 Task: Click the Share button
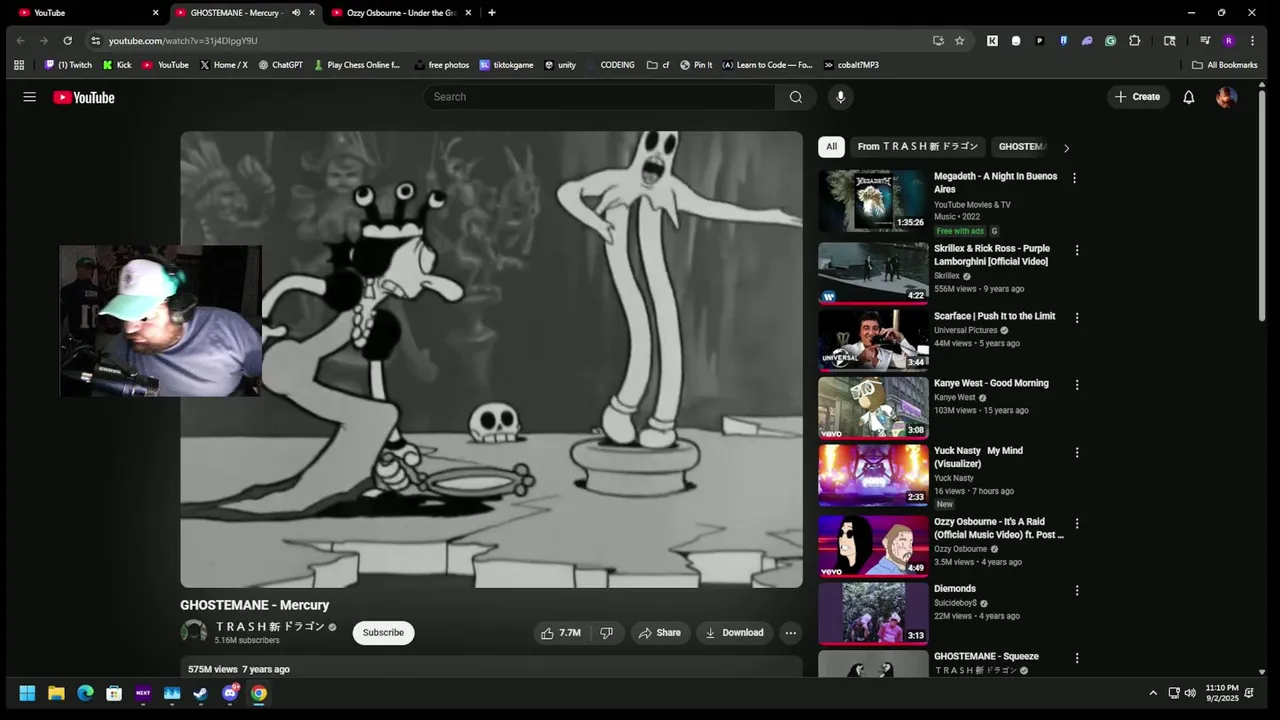(660, 633)
